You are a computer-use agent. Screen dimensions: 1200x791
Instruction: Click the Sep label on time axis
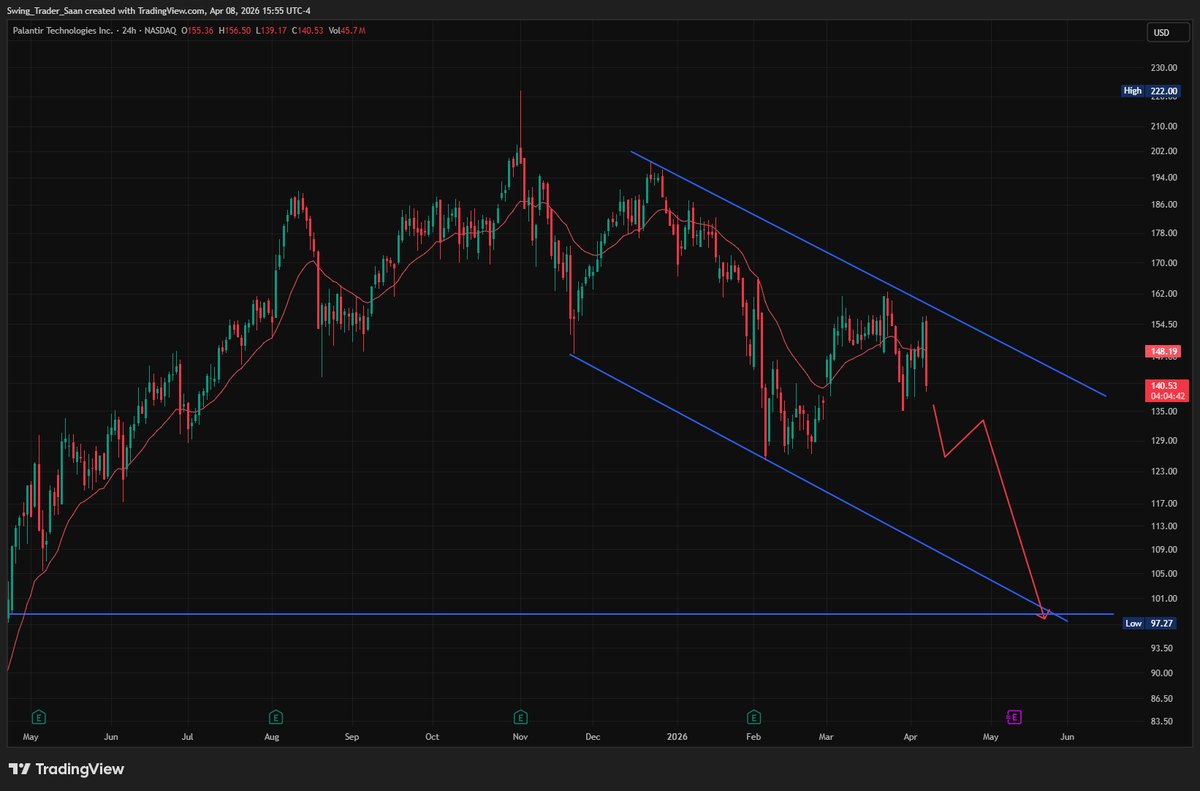pyautogui.click(x=351, y=737)
